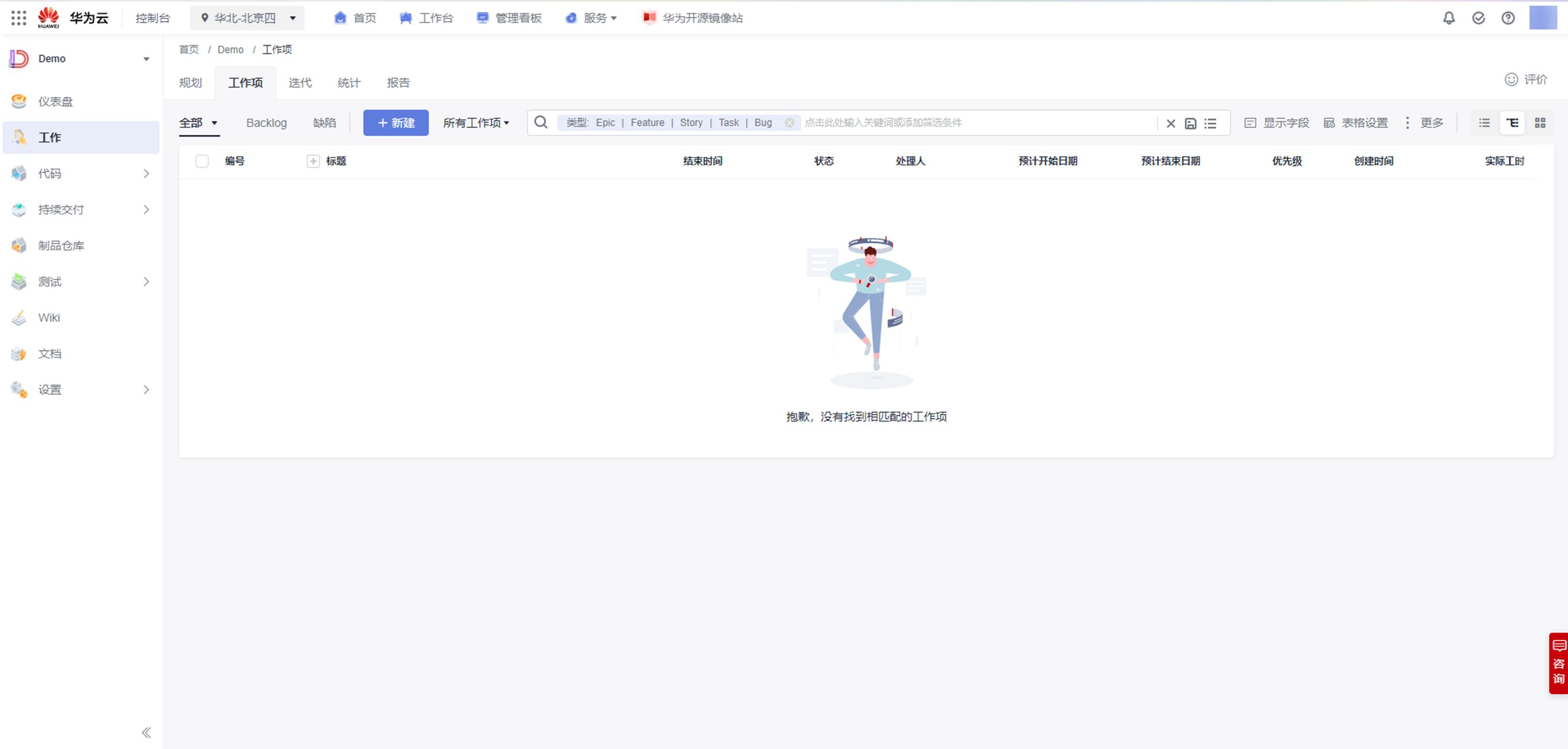
Task: Open the 华北-北京四 region dropdown
Action: click(248, 18)
